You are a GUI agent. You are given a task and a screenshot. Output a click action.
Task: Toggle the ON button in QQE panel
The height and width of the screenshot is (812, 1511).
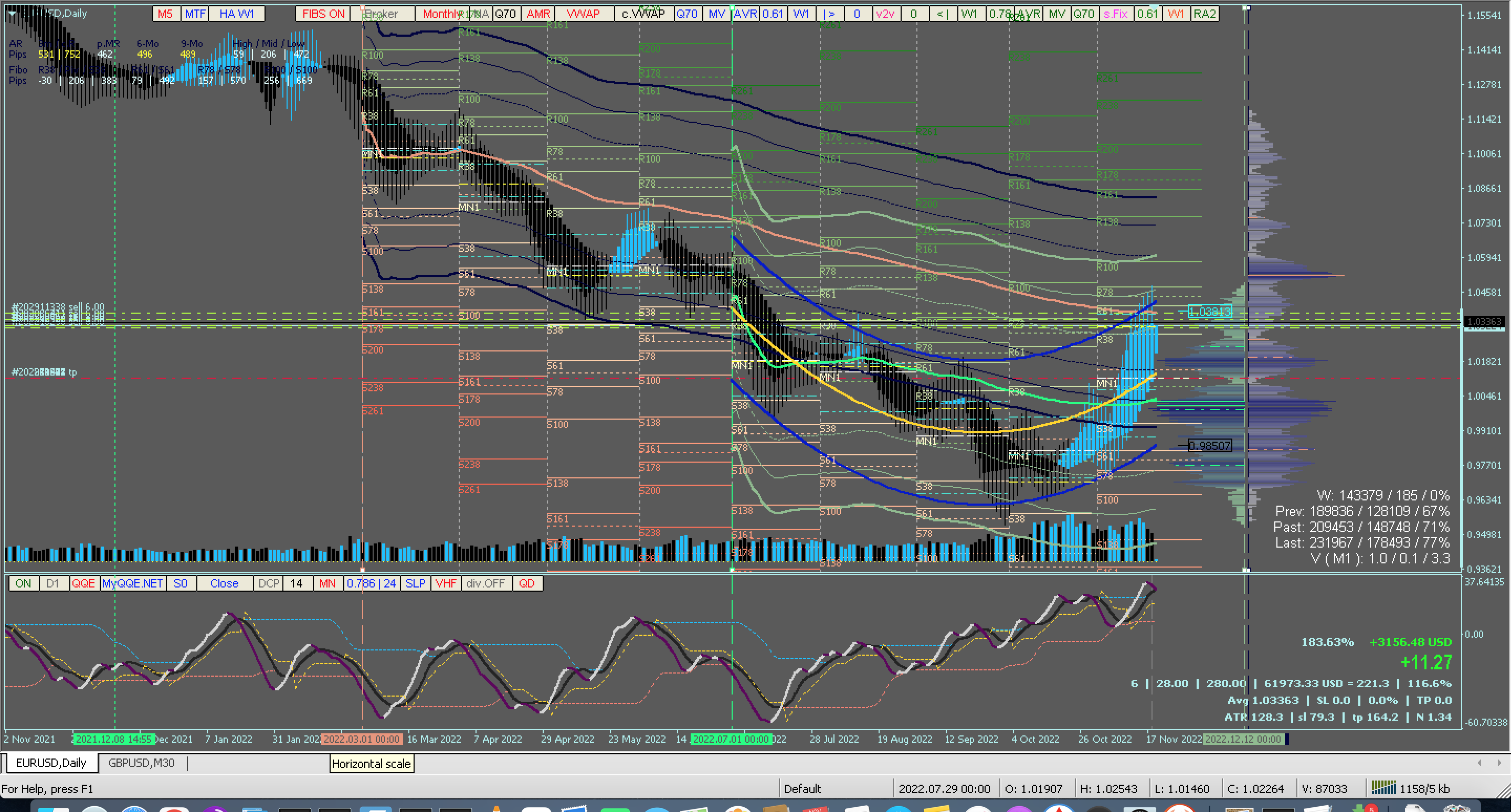[24, 583]
